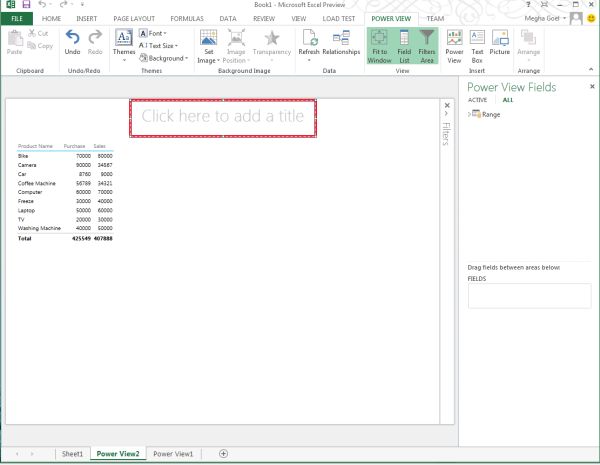Click the title placeholder text box
This screenshot has width=600, height=465.
pos(223,118)
